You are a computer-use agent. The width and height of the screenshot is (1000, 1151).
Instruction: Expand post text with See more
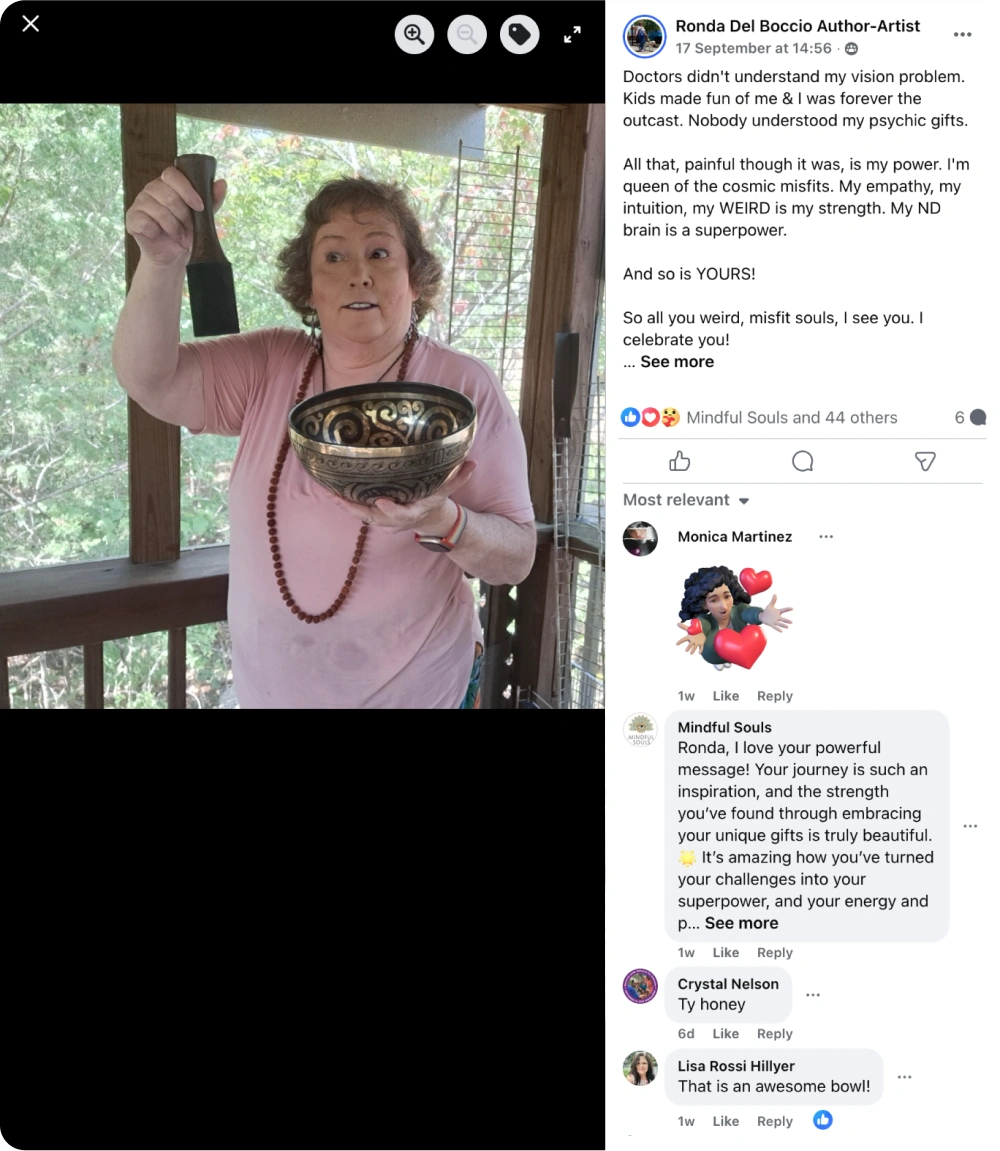(x=677, y=361)
